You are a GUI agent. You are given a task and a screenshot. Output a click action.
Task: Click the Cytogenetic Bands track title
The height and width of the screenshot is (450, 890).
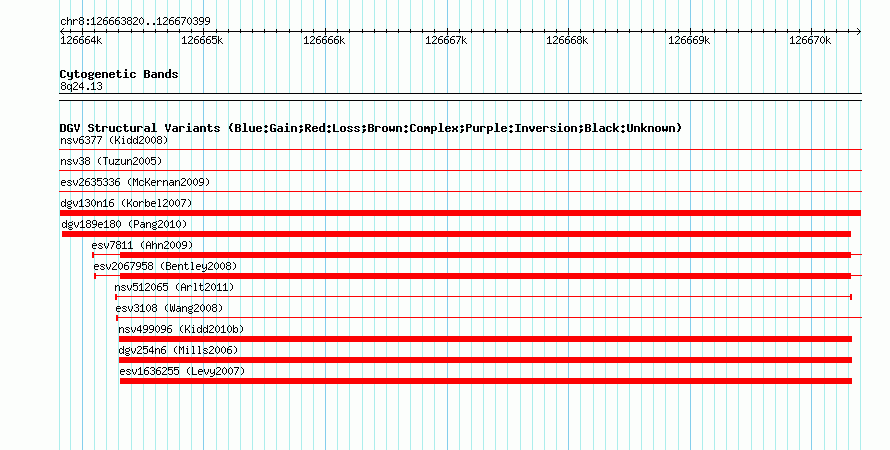(x=119, y=74)
